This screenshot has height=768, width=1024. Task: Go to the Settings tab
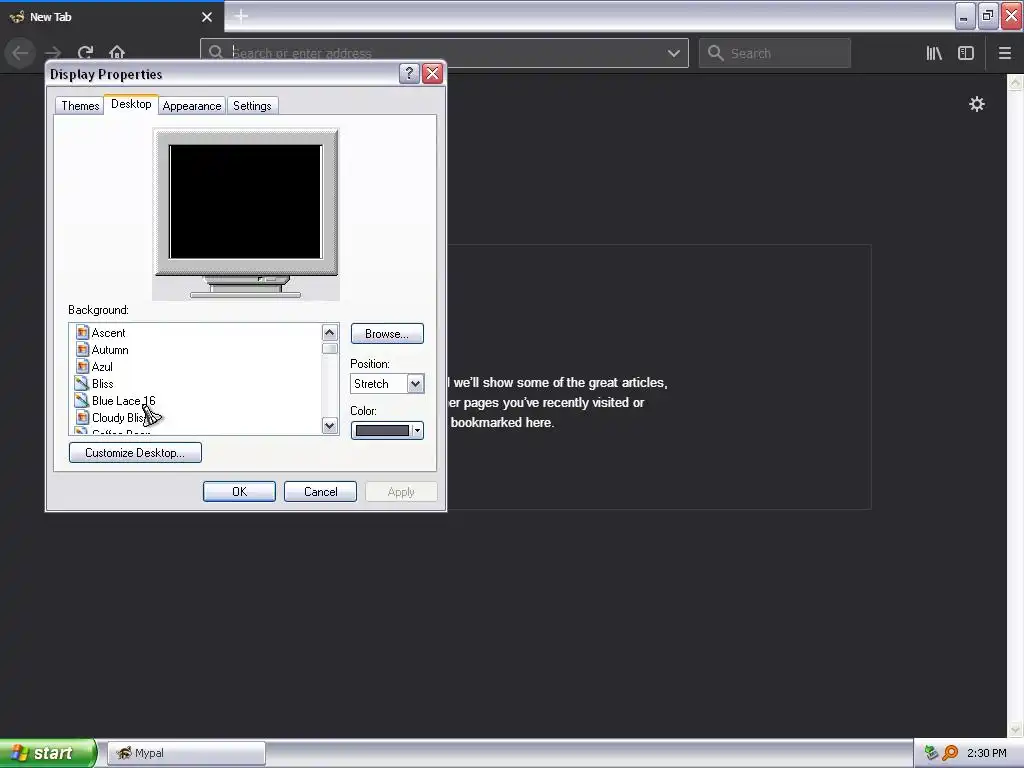252,106
